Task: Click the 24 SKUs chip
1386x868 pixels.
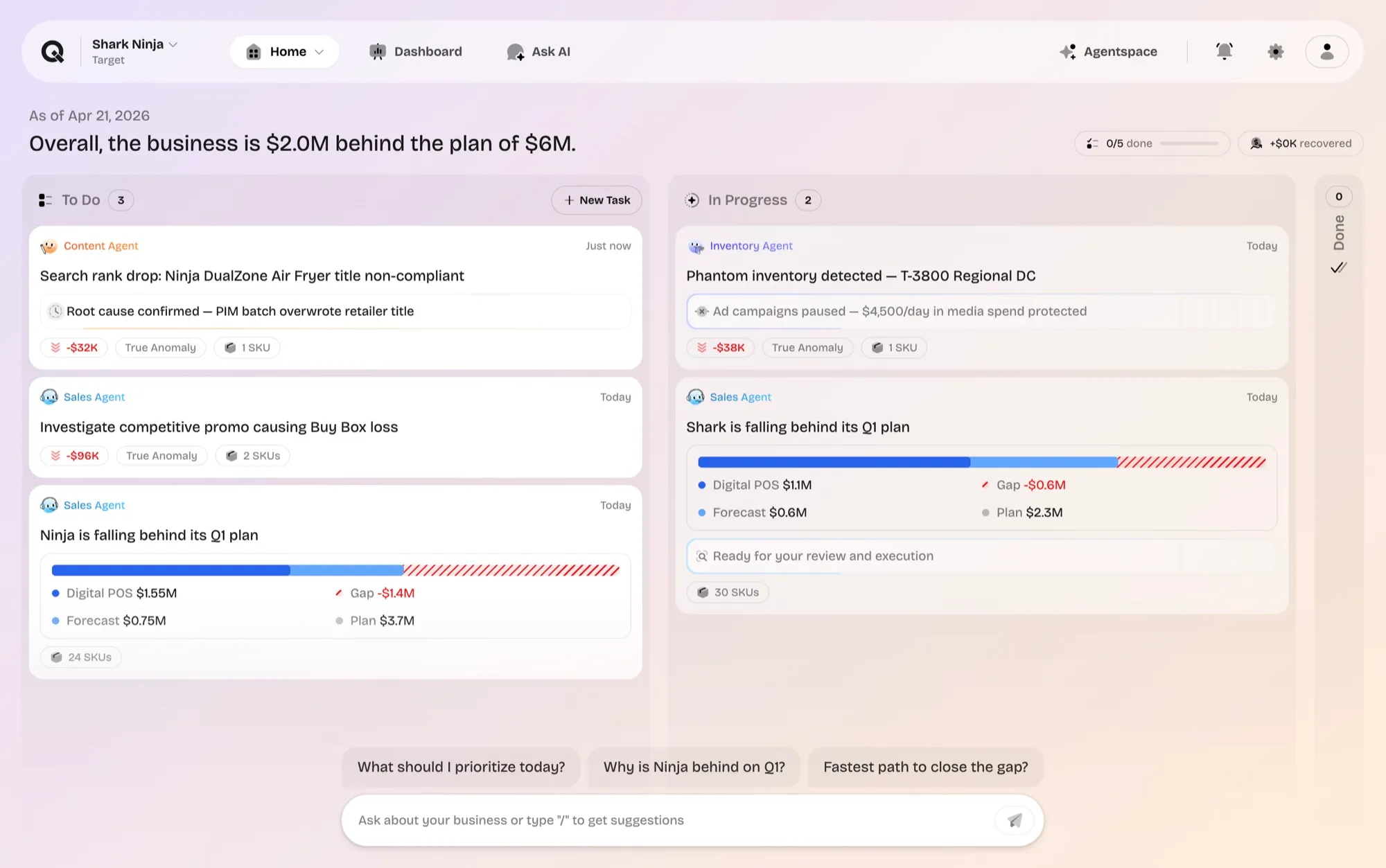Action: point(81,657)
